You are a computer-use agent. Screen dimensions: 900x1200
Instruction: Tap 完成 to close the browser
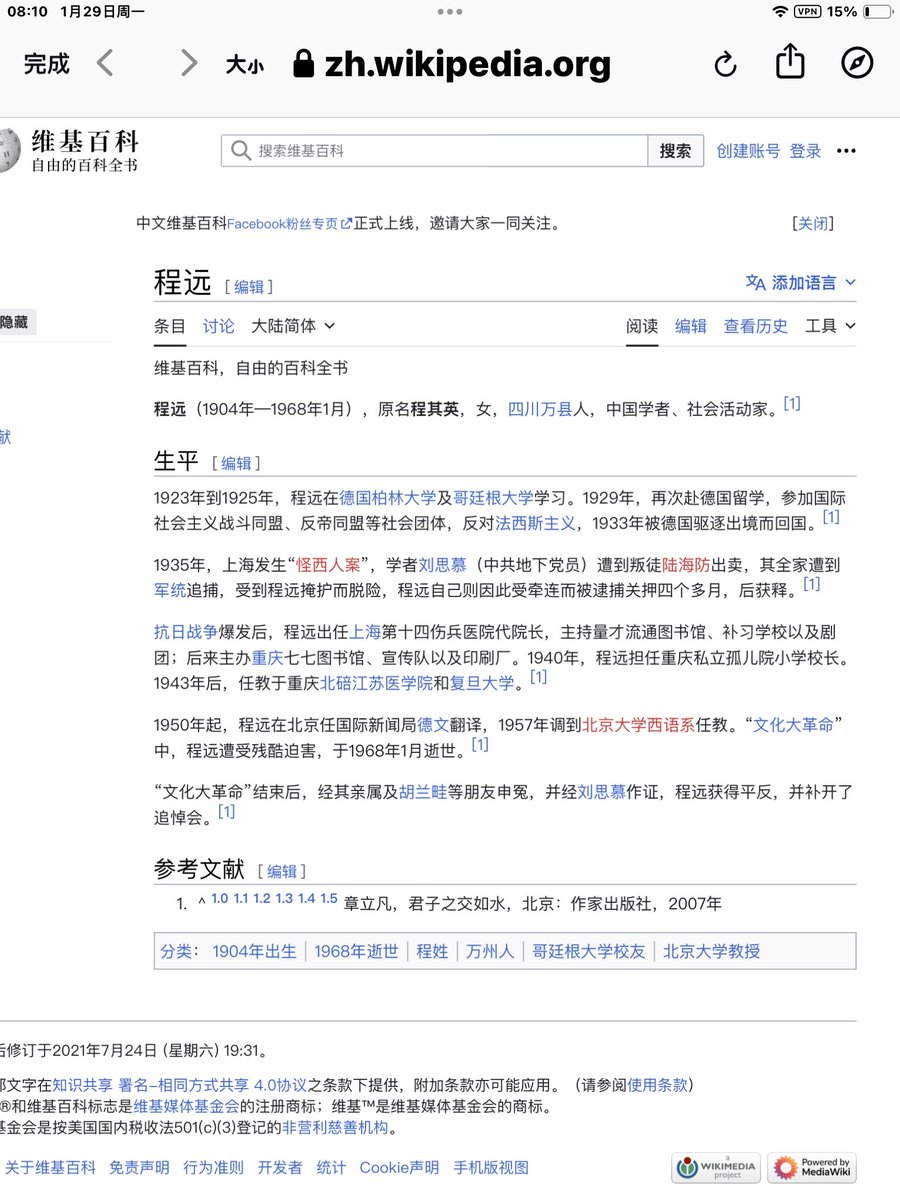tap(47, 65)
